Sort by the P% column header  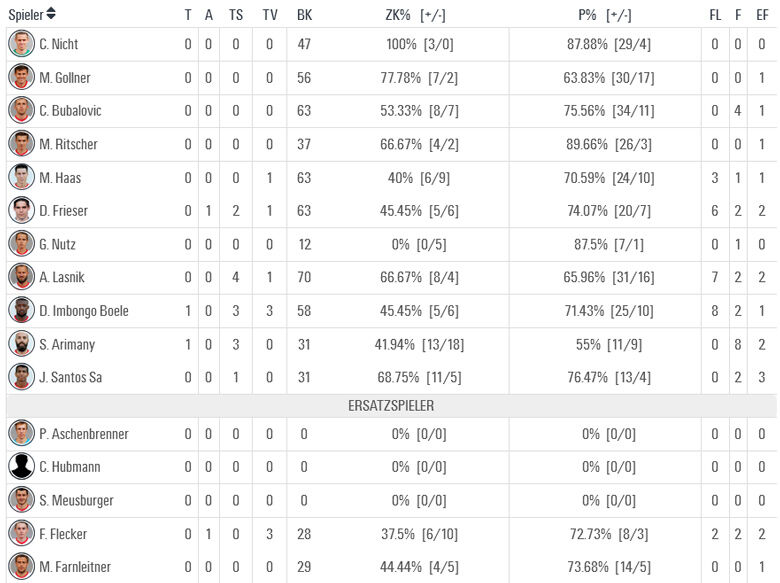[587, 15]
